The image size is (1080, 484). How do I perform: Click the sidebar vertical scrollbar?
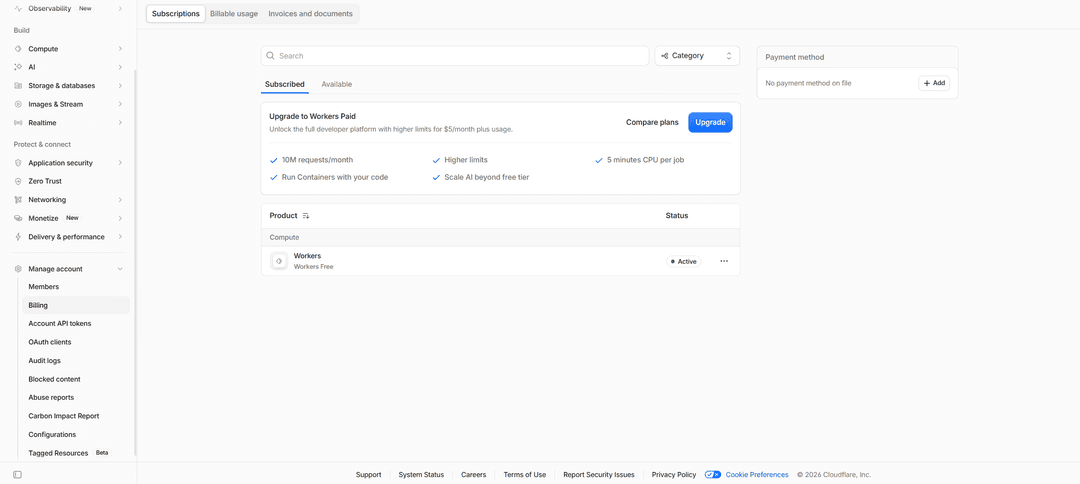[x=135, y=262]
